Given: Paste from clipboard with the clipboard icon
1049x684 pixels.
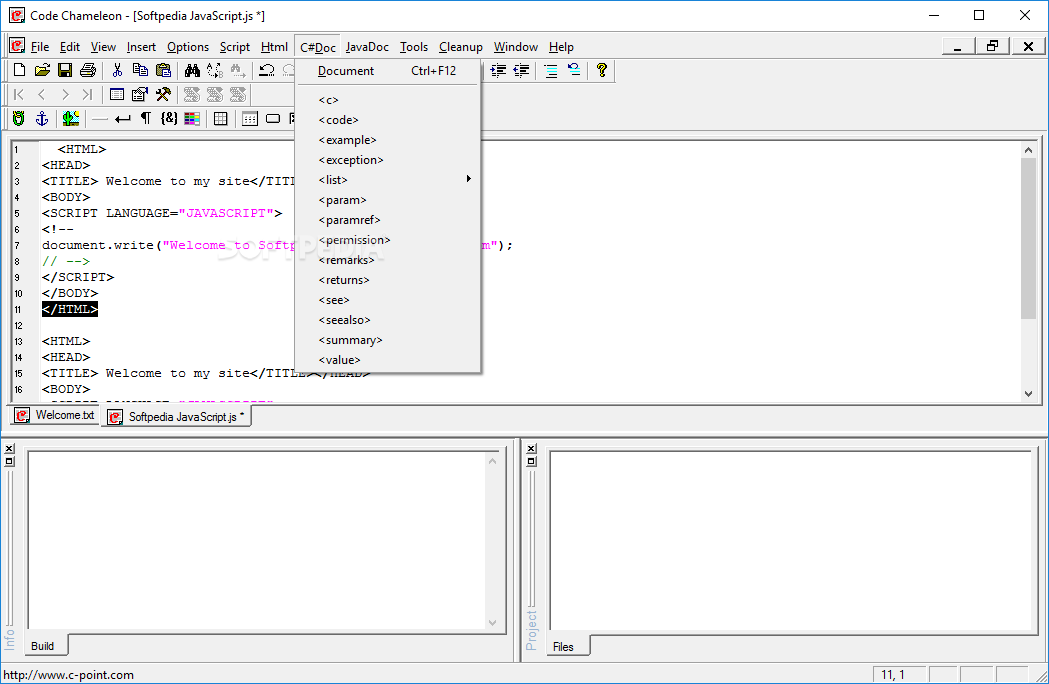Looking at the screenshot, I should [x=163, y=70].
